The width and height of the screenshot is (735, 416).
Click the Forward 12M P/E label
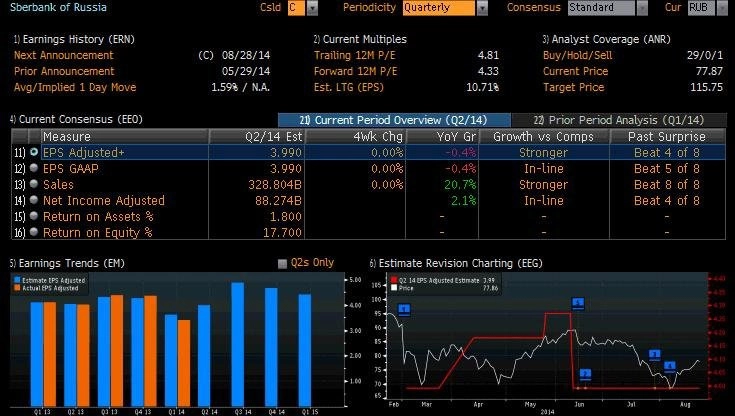pos(355,71)
